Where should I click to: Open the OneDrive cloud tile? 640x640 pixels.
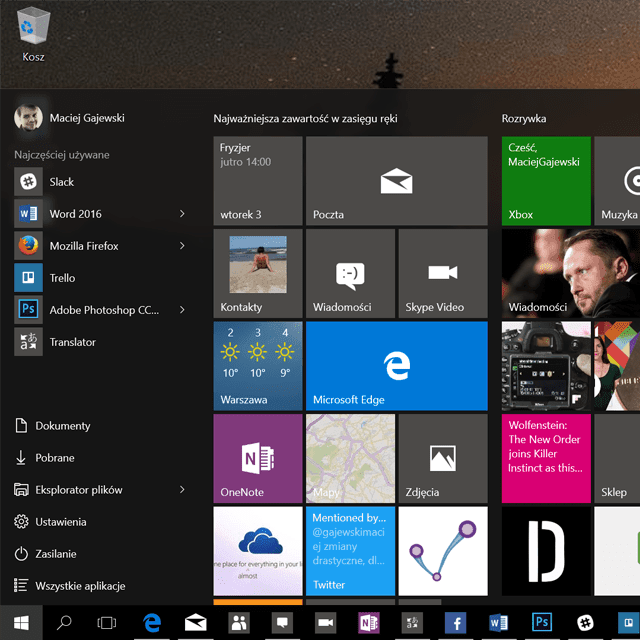[258, 551]
